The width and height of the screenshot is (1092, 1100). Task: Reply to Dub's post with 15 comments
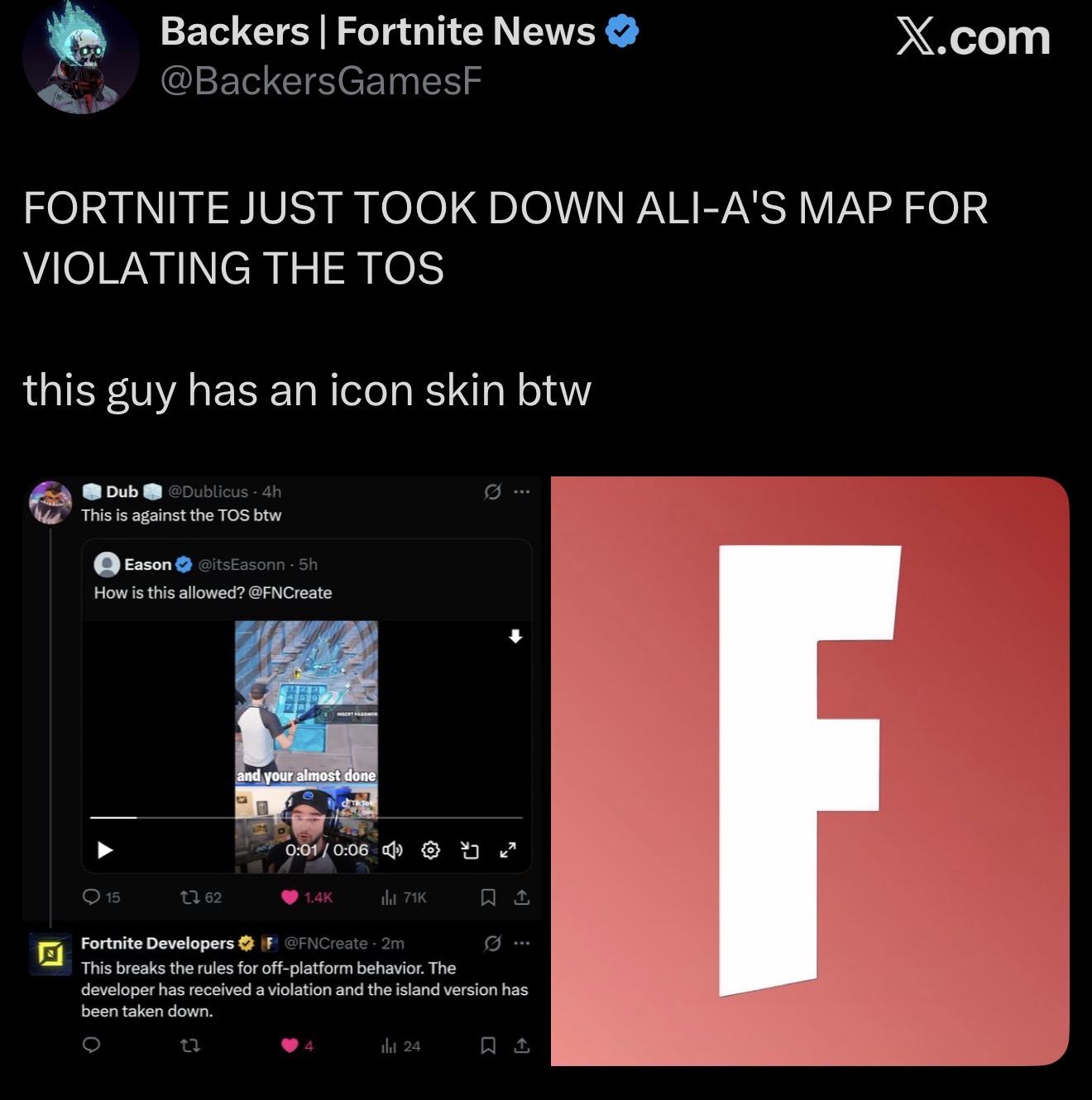(102, 897)
